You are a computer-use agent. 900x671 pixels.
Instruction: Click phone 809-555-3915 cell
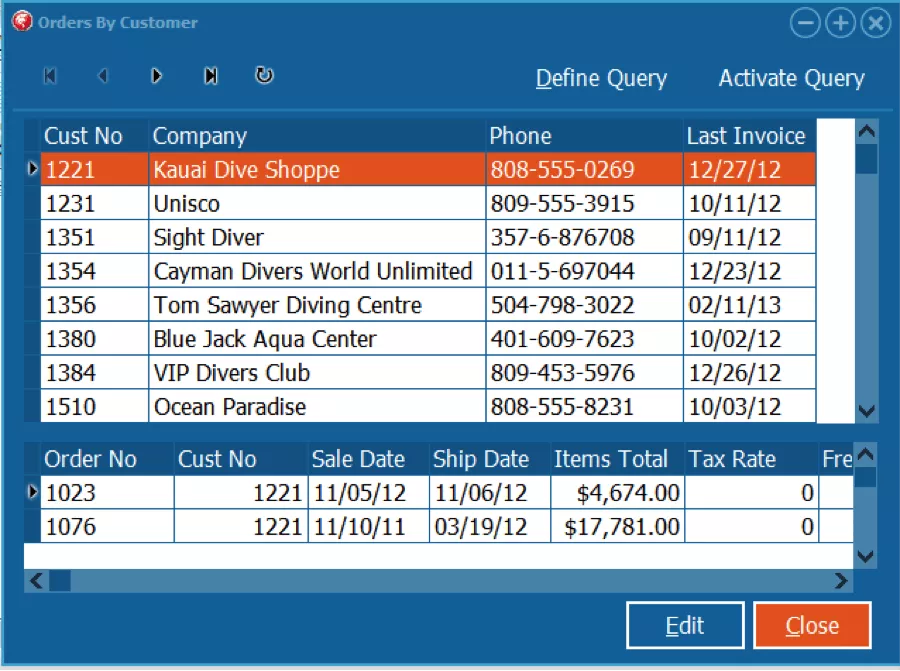pos(584,203)
